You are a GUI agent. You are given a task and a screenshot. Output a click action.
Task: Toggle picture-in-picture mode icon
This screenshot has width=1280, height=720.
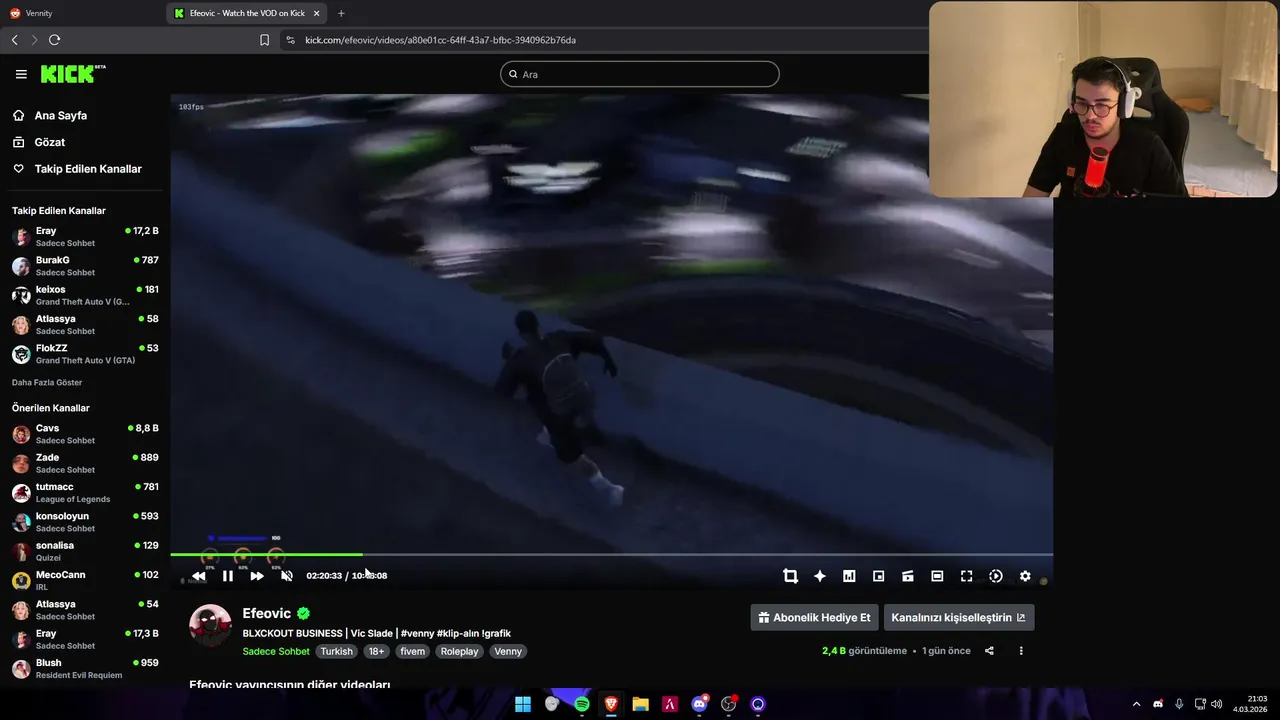click(x=878, y=576)
